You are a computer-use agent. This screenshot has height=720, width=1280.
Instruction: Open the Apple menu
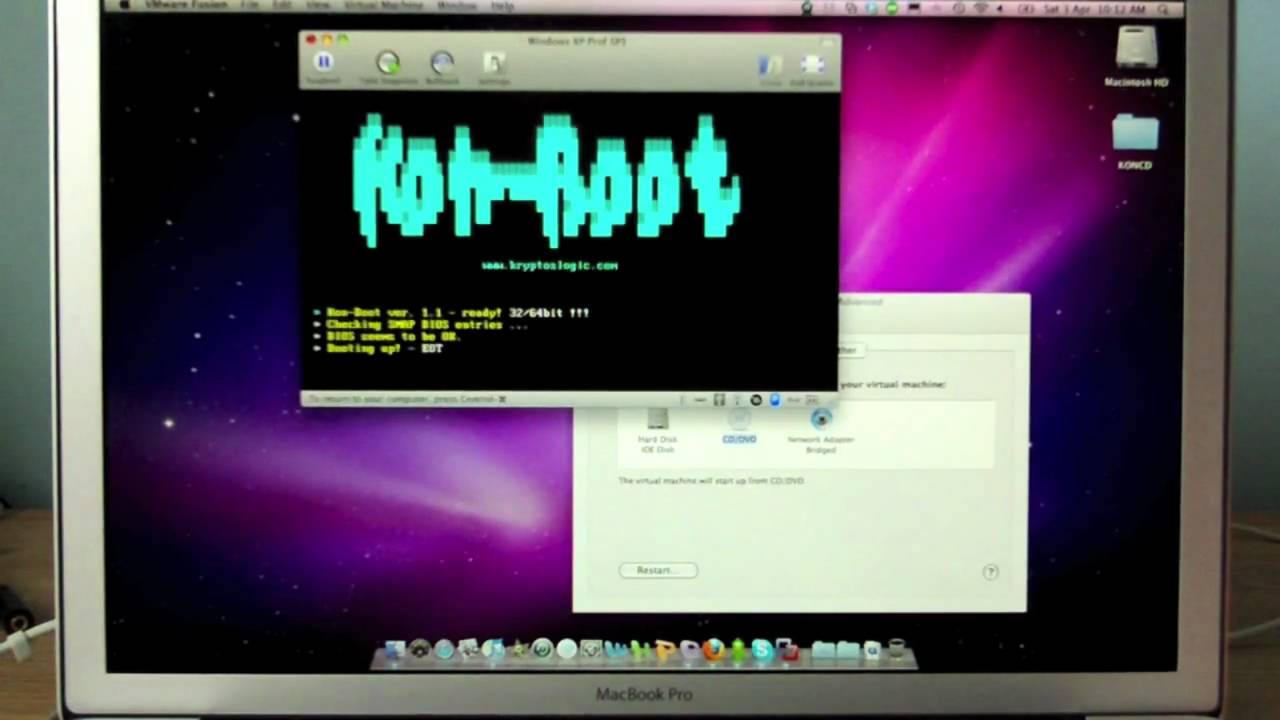pos(124,6)
